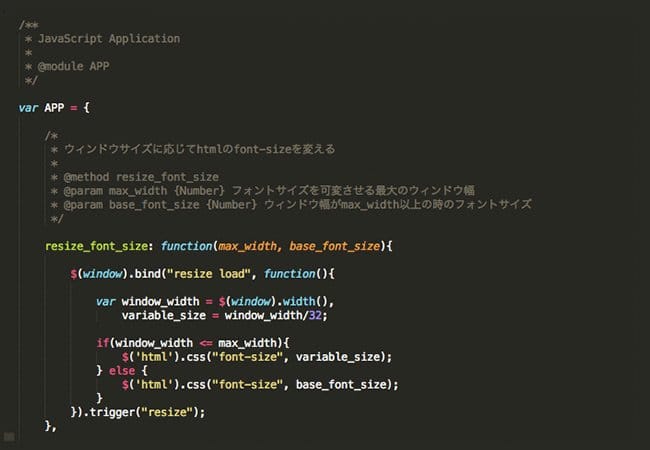Click 'base_font_size' parameter in function signature

click(x=335, y=246)
